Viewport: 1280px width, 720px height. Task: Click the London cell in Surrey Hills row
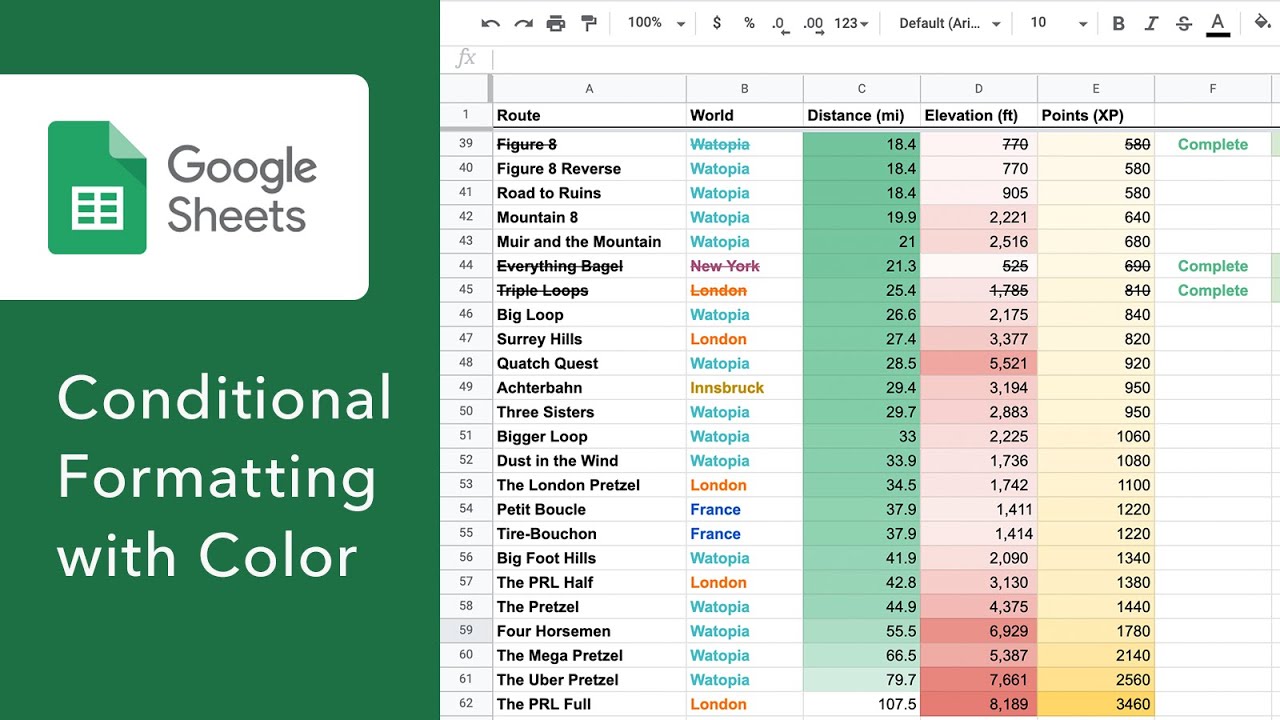pyautogui.click(x=745, y=339)
